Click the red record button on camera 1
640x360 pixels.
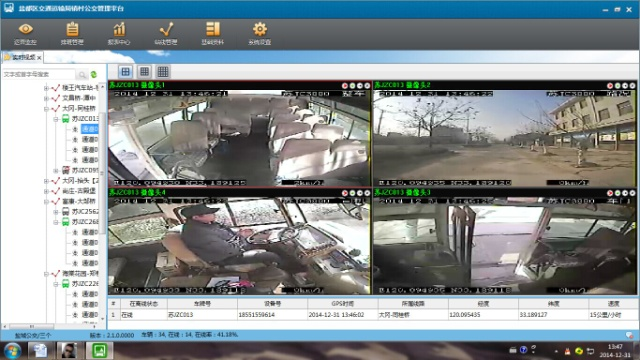345,86
